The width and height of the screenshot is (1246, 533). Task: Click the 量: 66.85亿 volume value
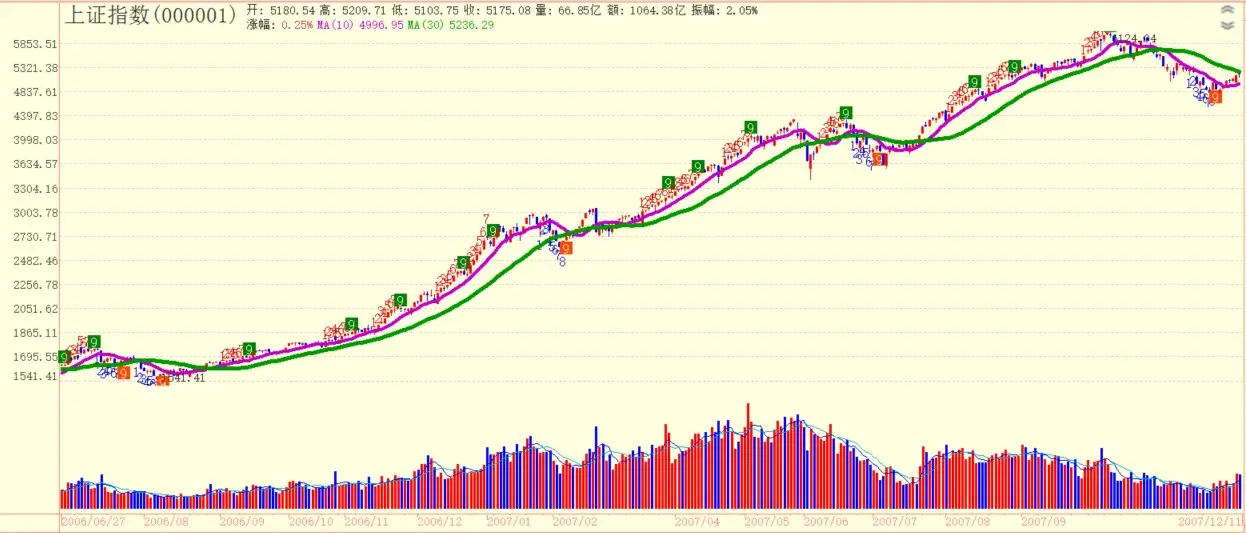click(x=568, y=10)
